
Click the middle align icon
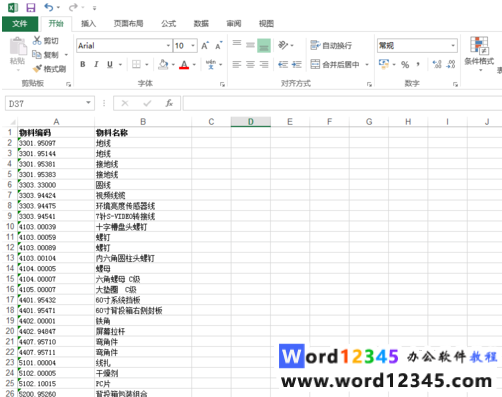(x=250, y=45)
